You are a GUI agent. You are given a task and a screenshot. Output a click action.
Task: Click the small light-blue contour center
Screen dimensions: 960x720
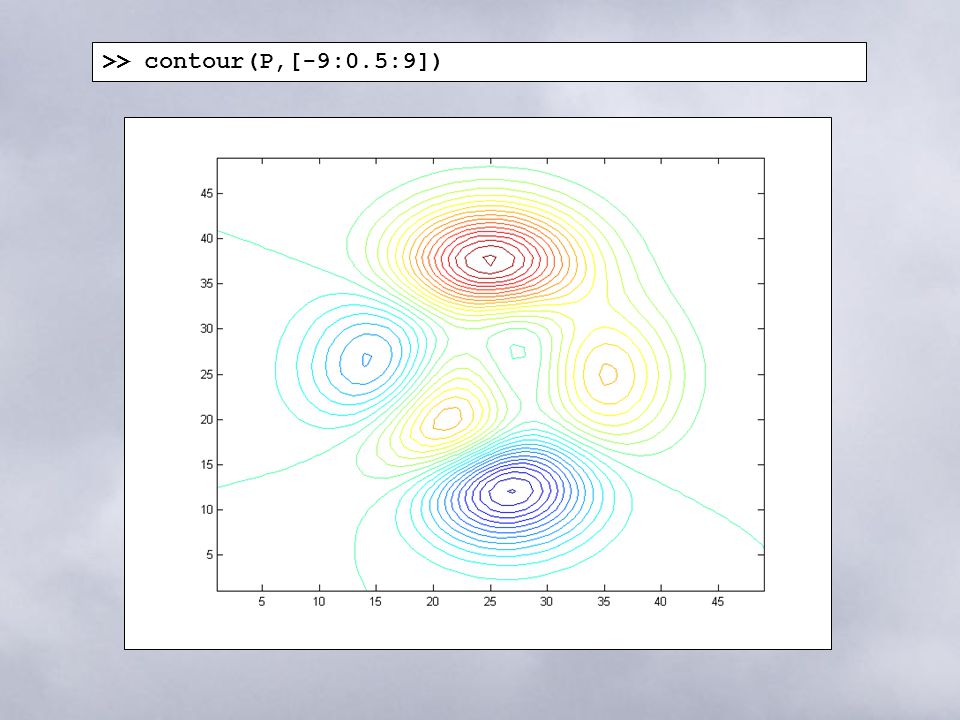pos(366,359)
